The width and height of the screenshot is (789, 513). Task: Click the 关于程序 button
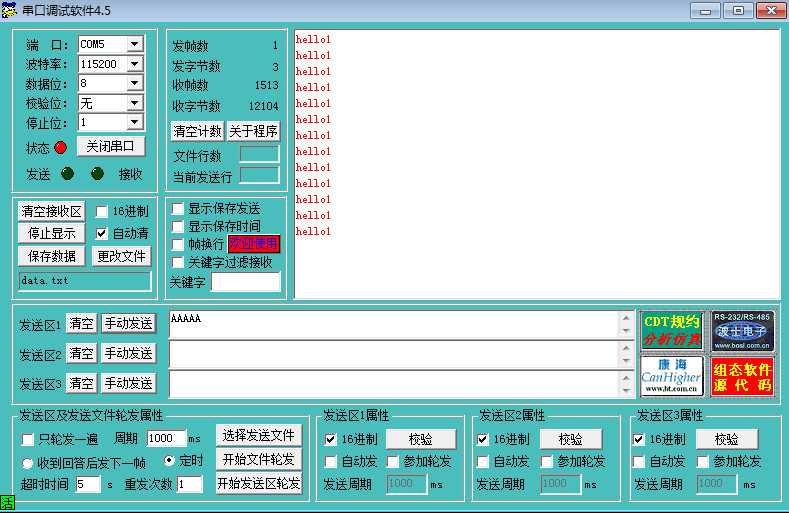(x=253, y=131)
